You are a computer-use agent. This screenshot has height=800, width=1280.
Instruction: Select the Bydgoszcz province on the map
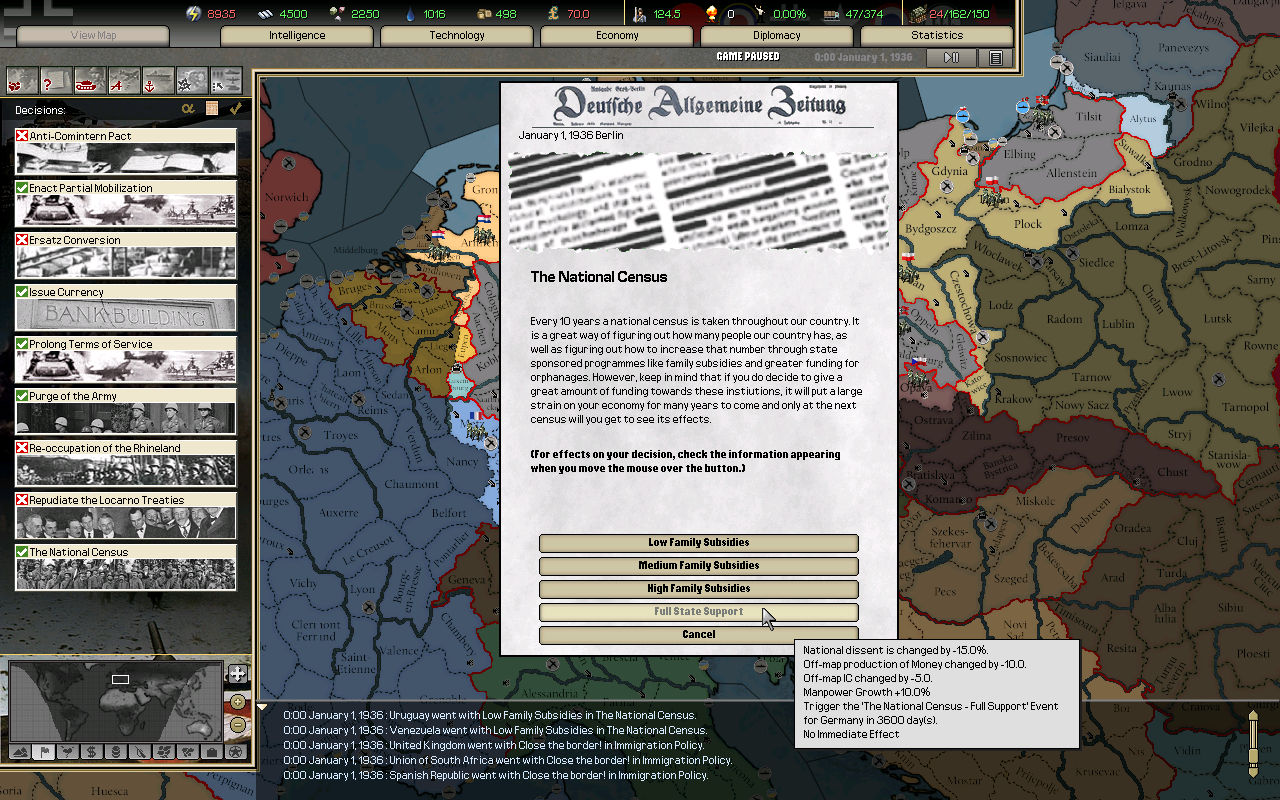930,229
